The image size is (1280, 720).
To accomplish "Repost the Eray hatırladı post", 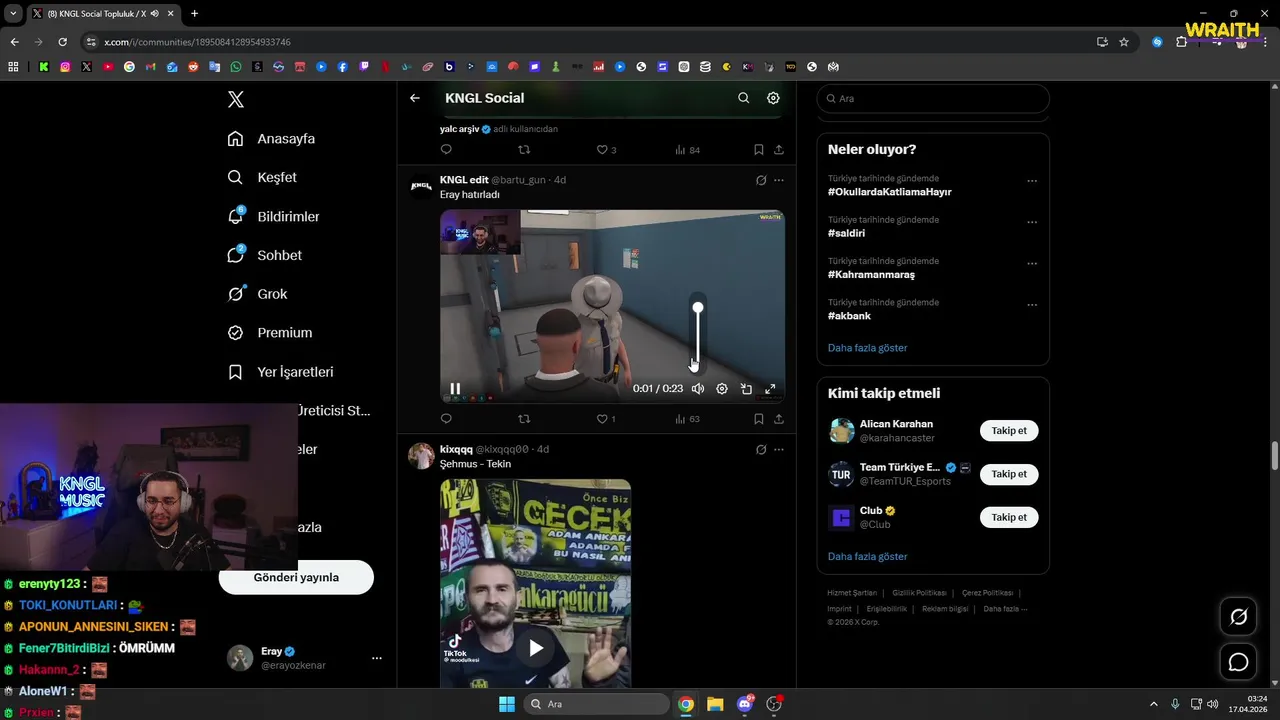I will point(524,419).
